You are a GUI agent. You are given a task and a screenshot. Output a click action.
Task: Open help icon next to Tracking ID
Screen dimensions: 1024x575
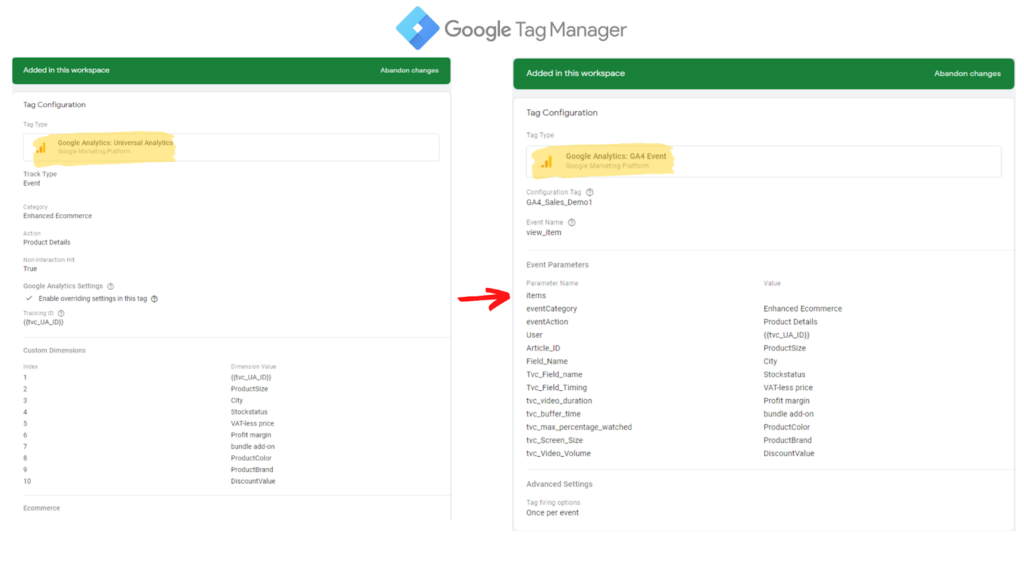tap(61, 313)
